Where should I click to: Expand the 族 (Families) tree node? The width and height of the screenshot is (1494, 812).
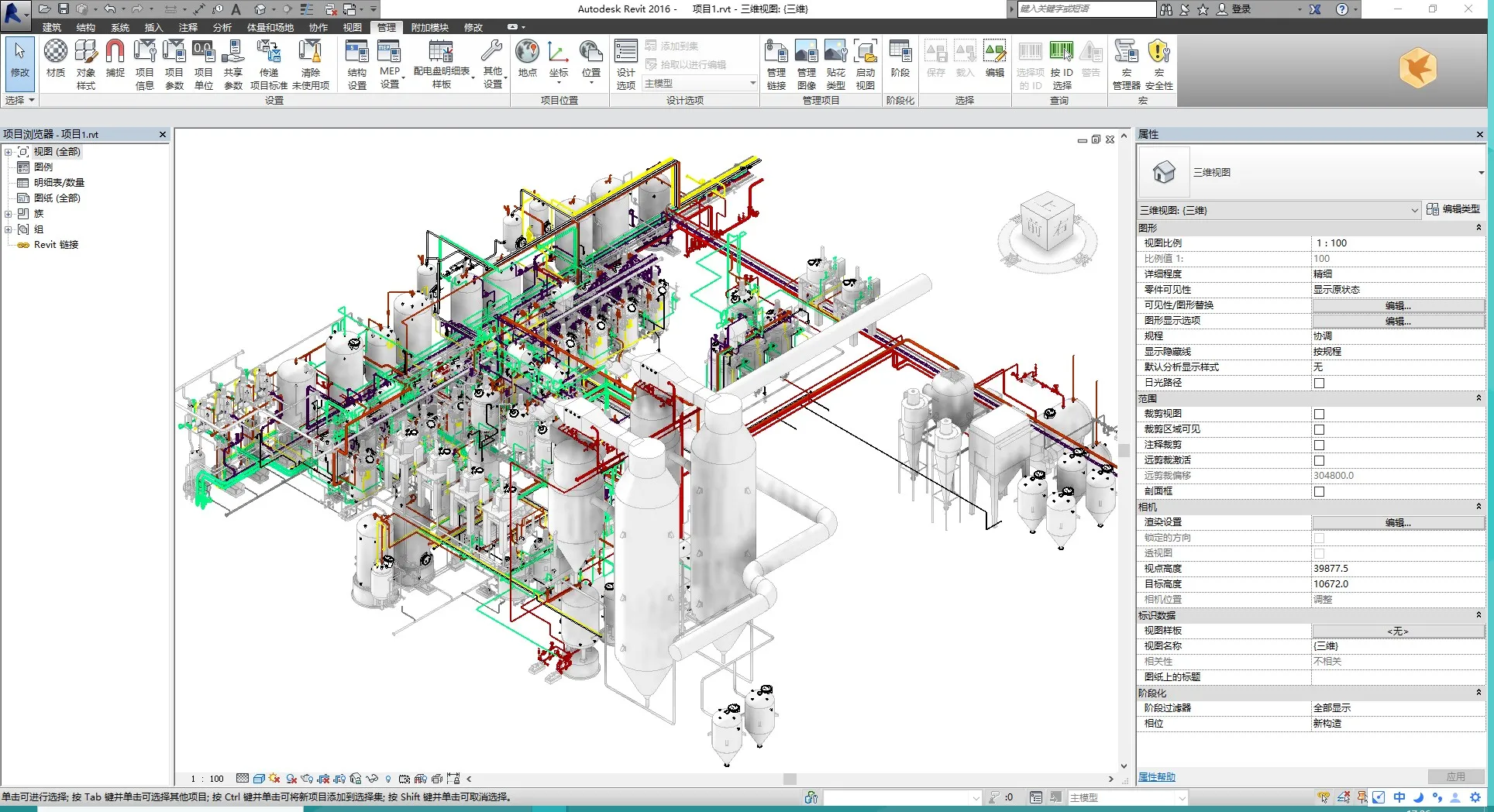(9, 214)
